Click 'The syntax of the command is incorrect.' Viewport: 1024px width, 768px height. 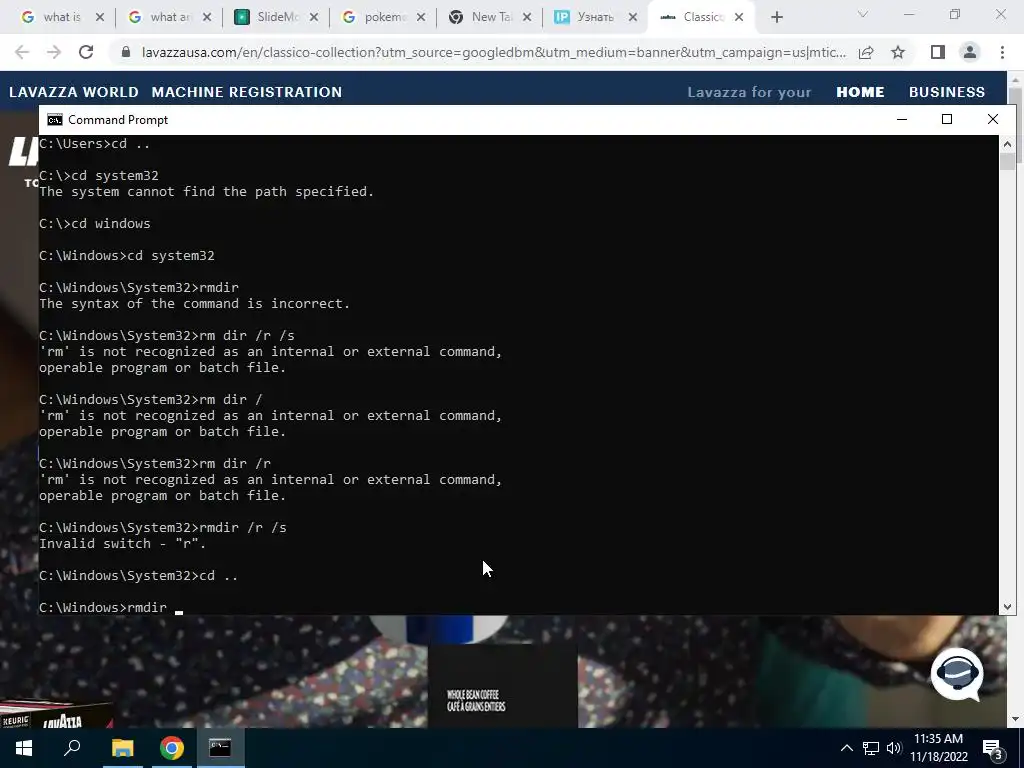(195, 304)
